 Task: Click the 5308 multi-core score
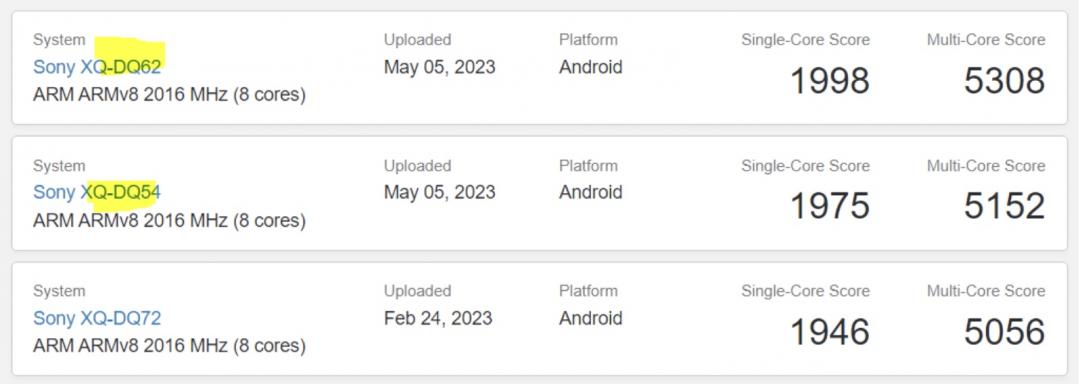tap(1004, 81)
